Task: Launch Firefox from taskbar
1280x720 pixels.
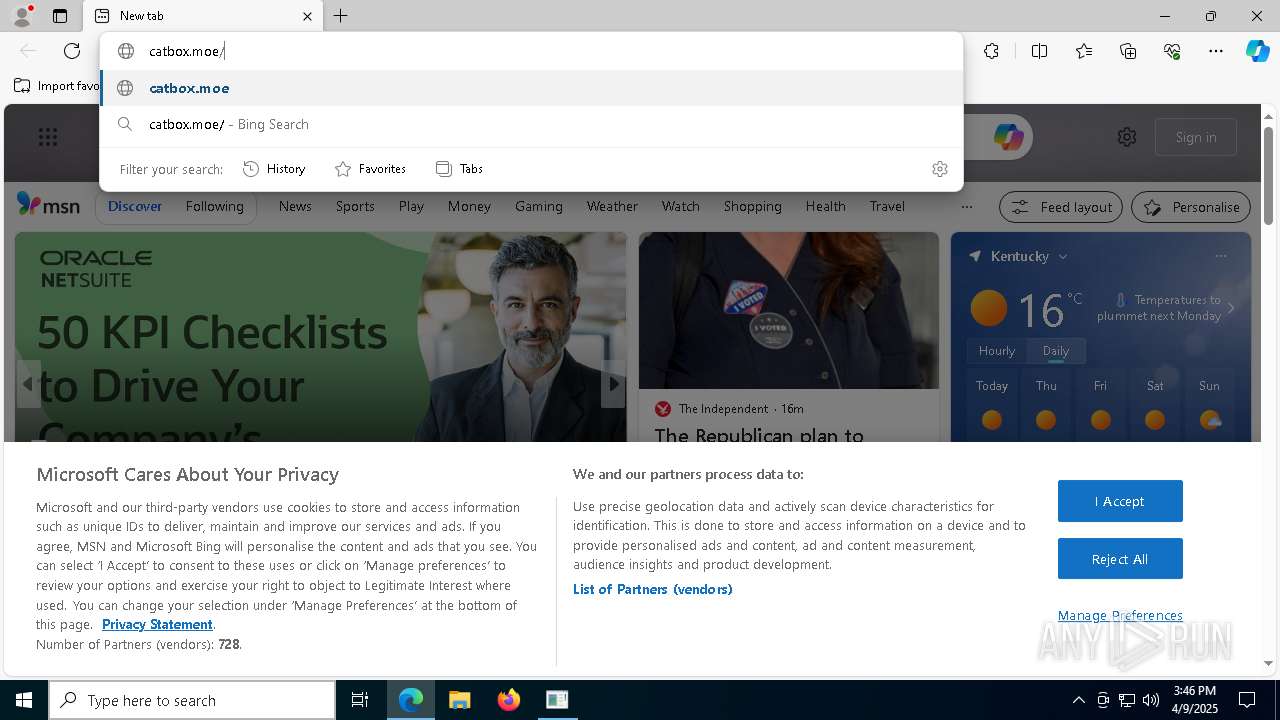Action: pos(508,700)
